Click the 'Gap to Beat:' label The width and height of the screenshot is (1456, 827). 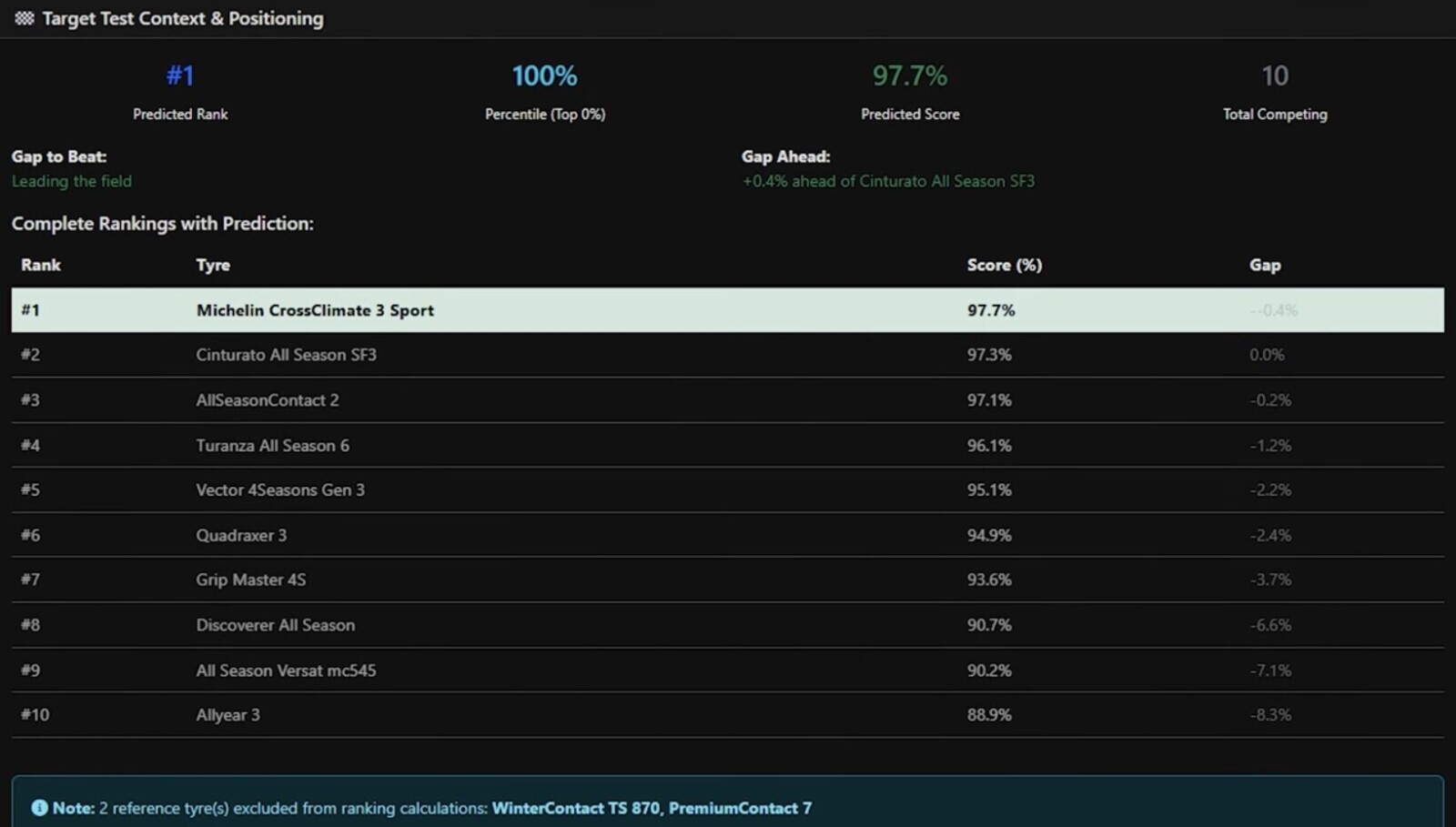[x=59, y=156]
